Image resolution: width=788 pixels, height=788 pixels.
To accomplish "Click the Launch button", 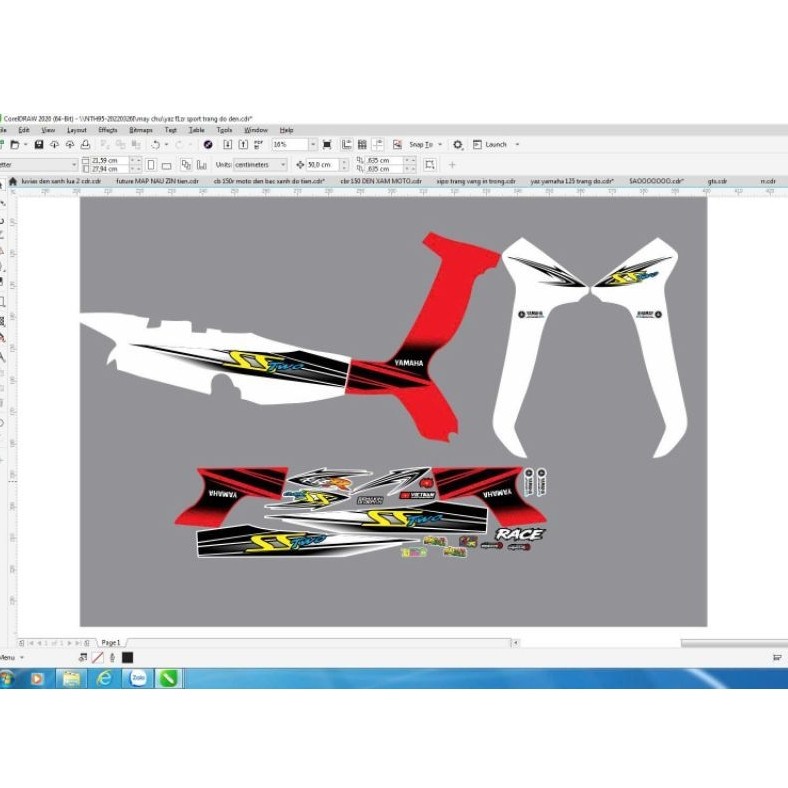I will pyautogui.click(x=490, y=145).
